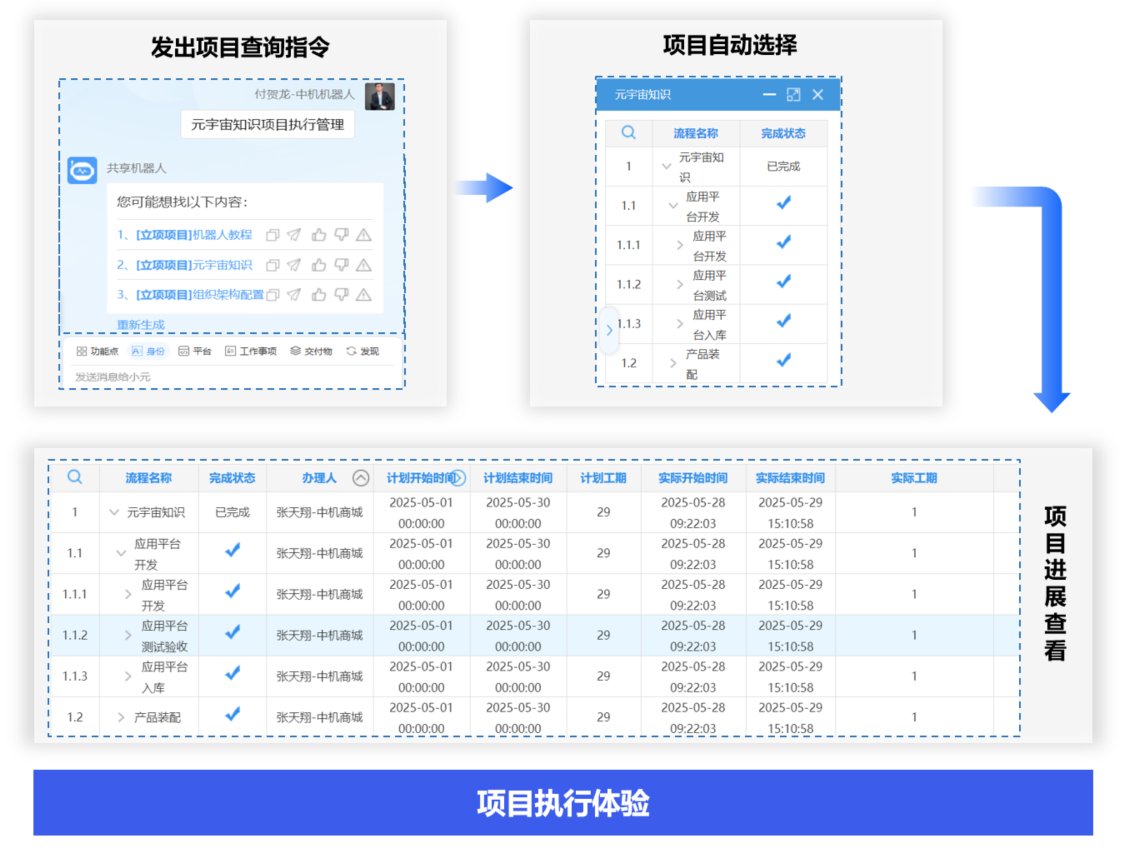1136x854 pixels.
Task: Click warning triangle icon for 元宇宙知识 result
Action: pos(364,265)
